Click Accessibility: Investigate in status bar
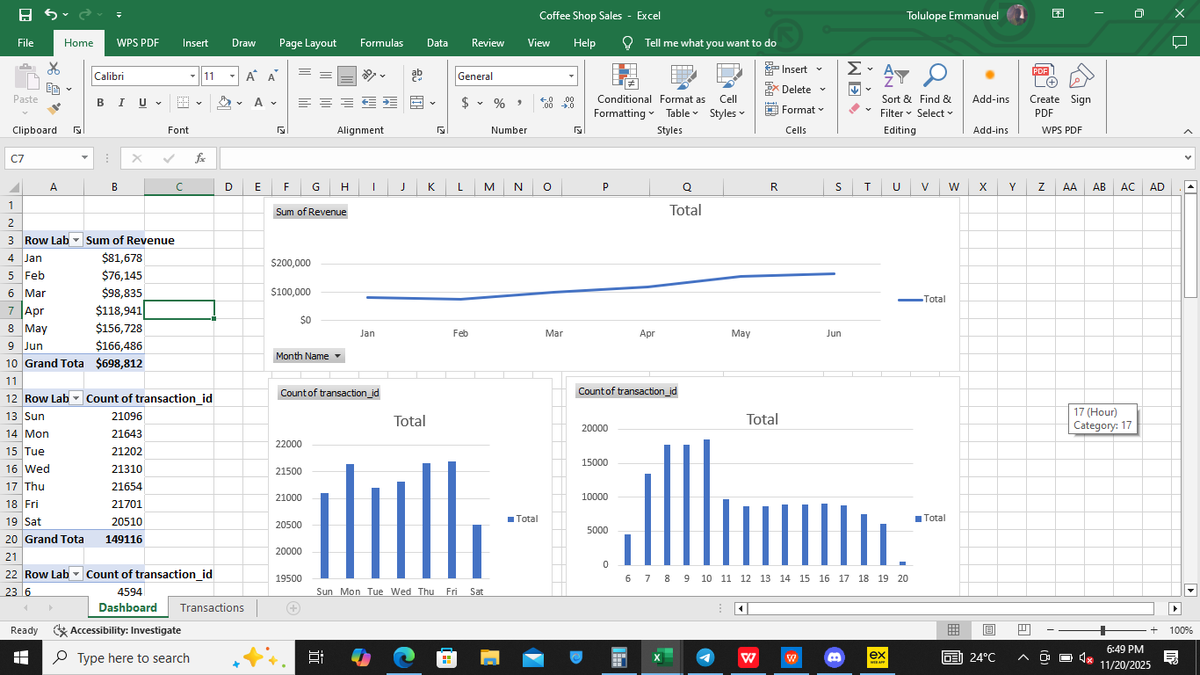Viewport: 1200px width, 675px height. click(x=117, y=630)
